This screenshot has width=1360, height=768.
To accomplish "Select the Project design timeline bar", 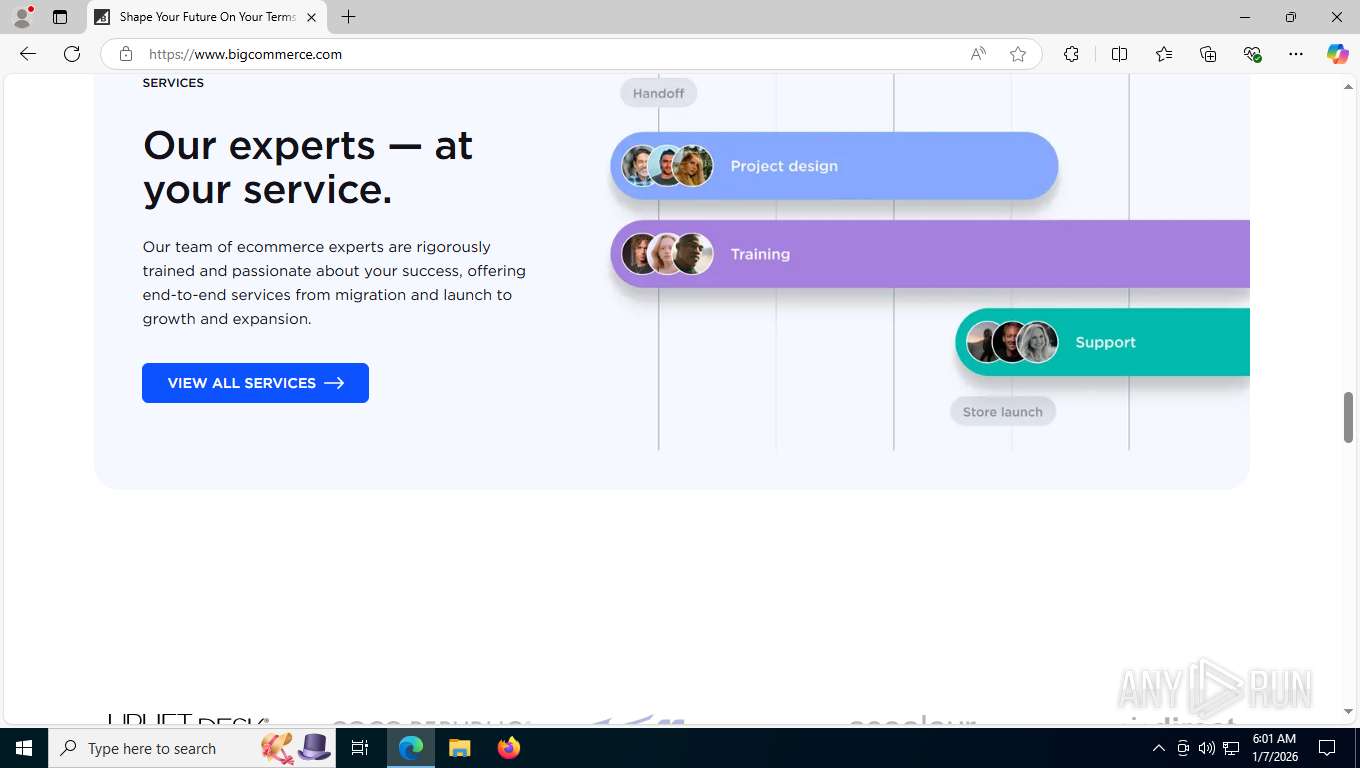I will (834, 166).
